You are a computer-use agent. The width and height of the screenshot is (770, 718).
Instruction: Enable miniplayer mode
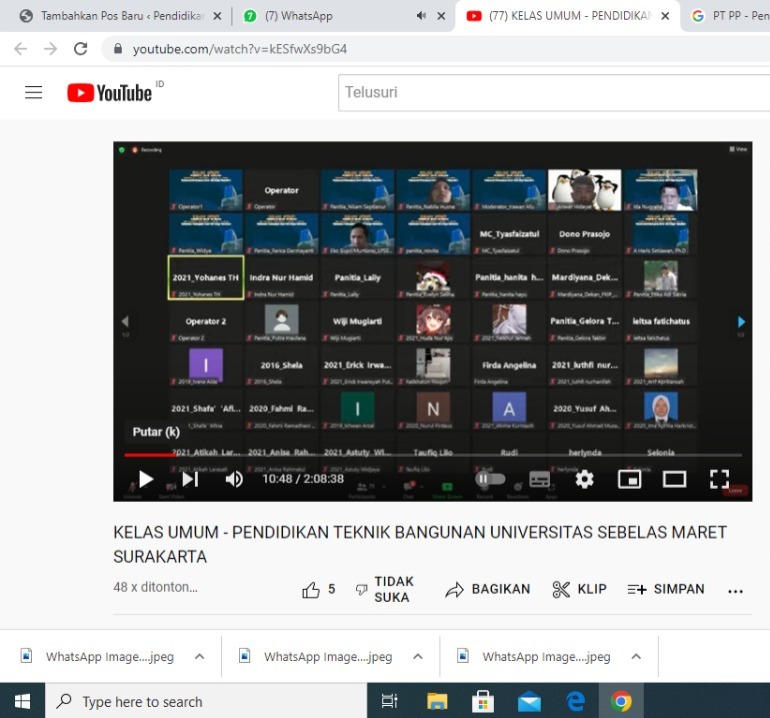point(629,479)
